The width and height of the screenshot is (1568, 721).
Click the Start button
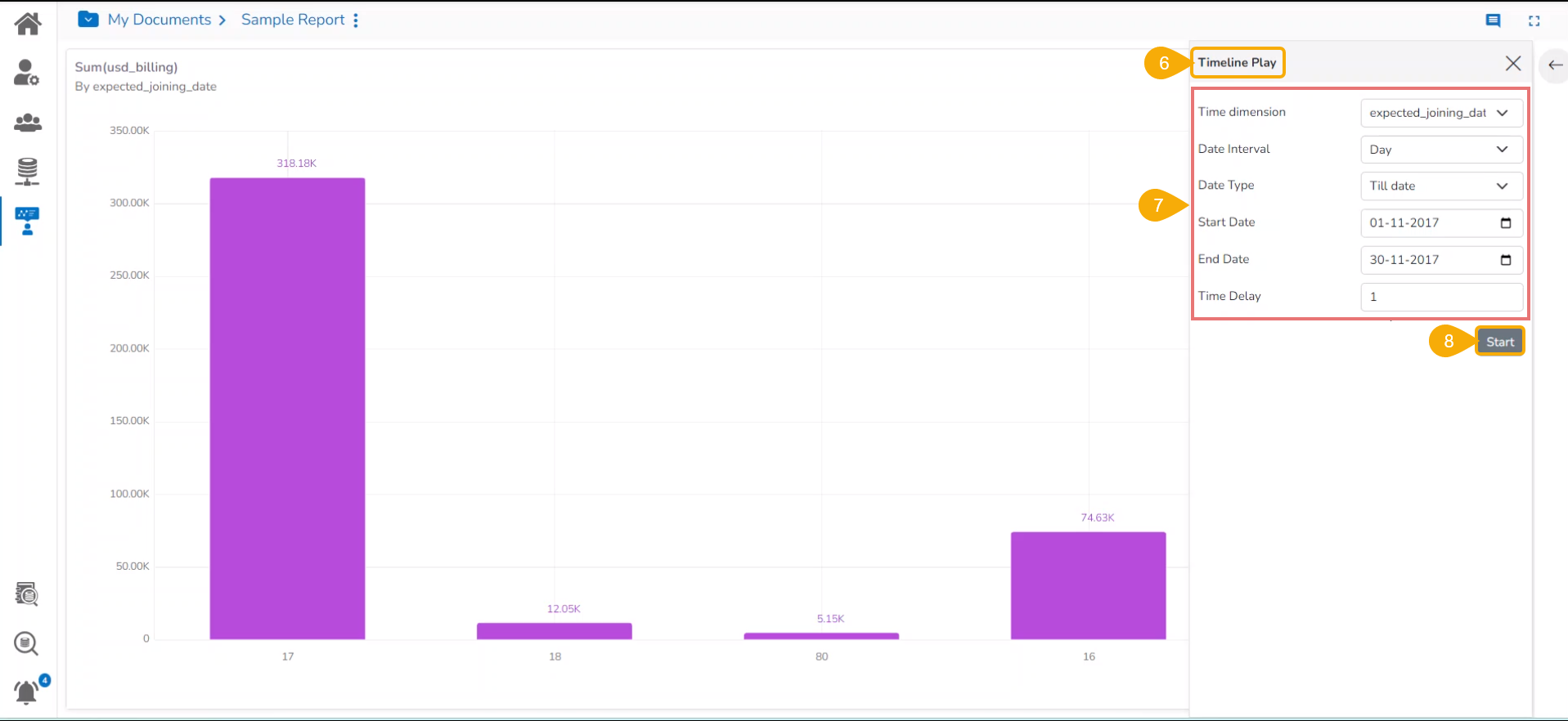(1500, 342)
